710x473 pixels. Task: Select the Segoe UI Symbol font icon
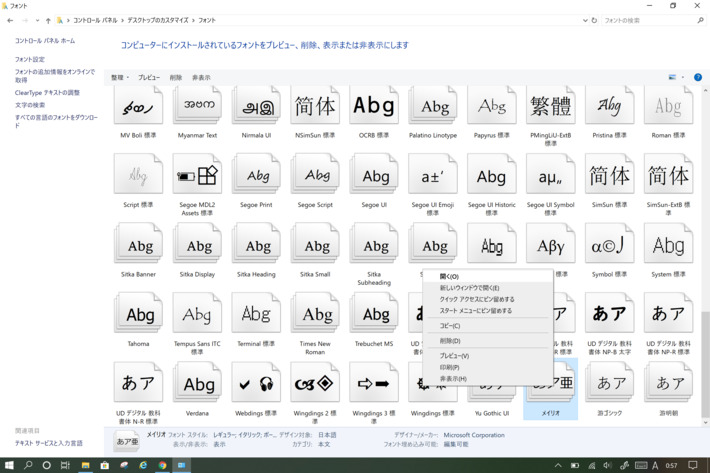550,177
